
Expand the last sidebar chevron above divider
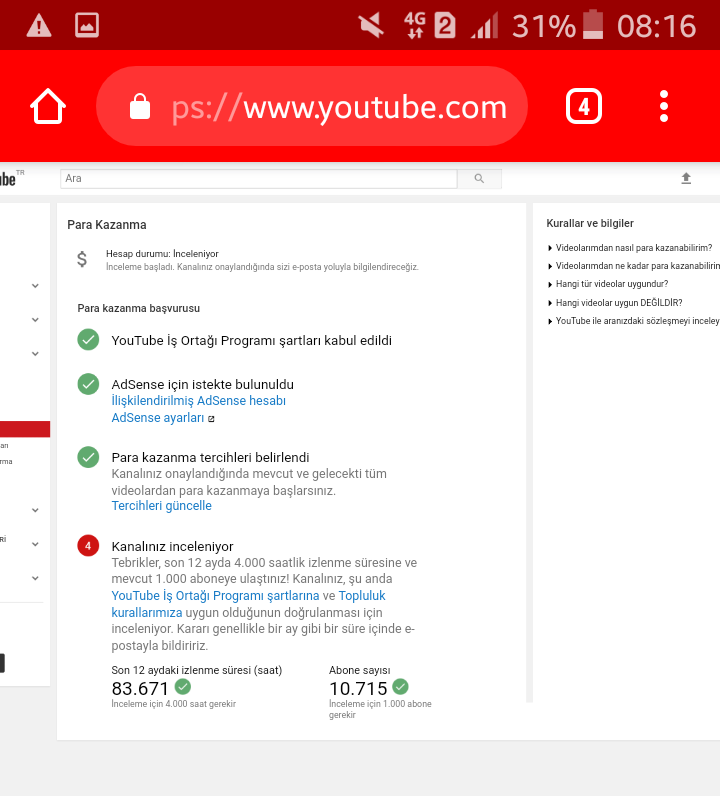(x=35, y=578)
